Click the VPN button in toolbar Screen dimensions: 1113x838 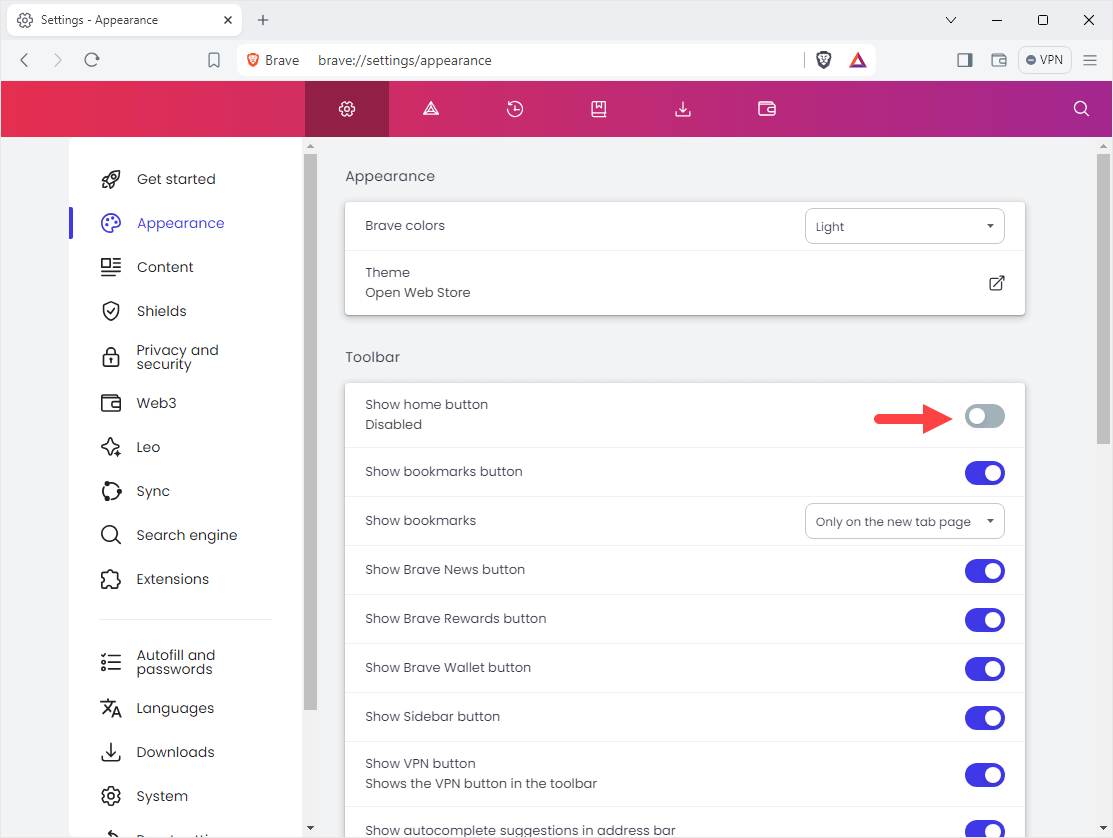coord(1044,60)
